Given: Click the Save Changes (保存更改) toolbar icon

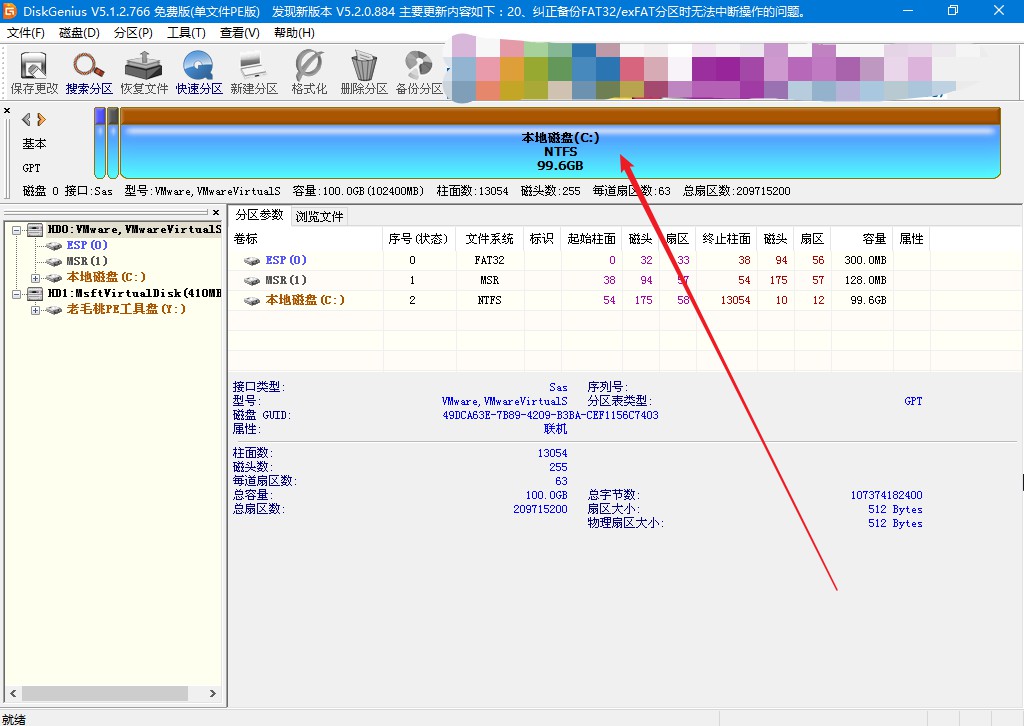Looking at the screenshot, I should point(34,73).
